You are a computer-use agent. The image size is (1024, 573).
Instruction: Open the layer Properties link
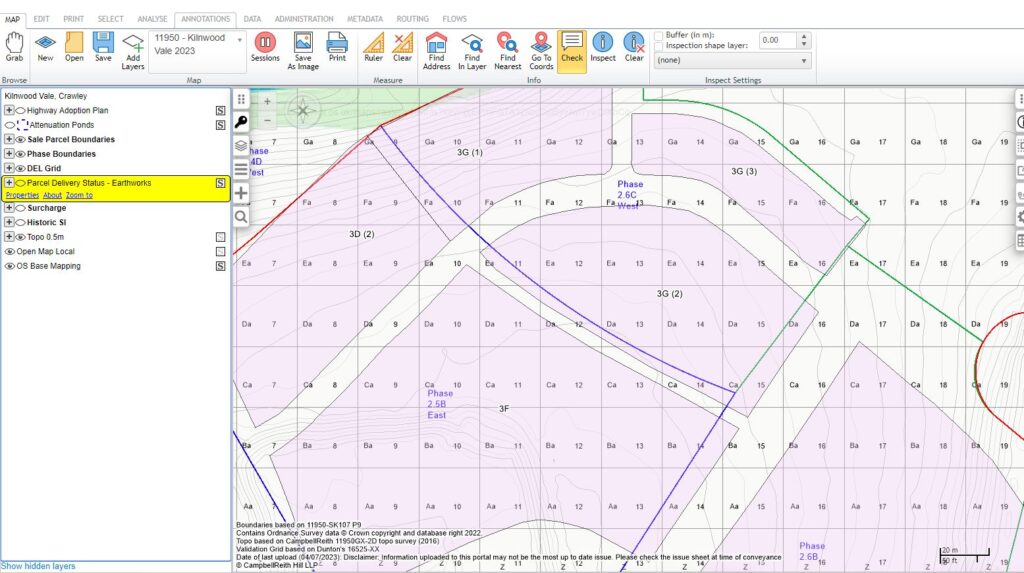click(x=22, y=195)
